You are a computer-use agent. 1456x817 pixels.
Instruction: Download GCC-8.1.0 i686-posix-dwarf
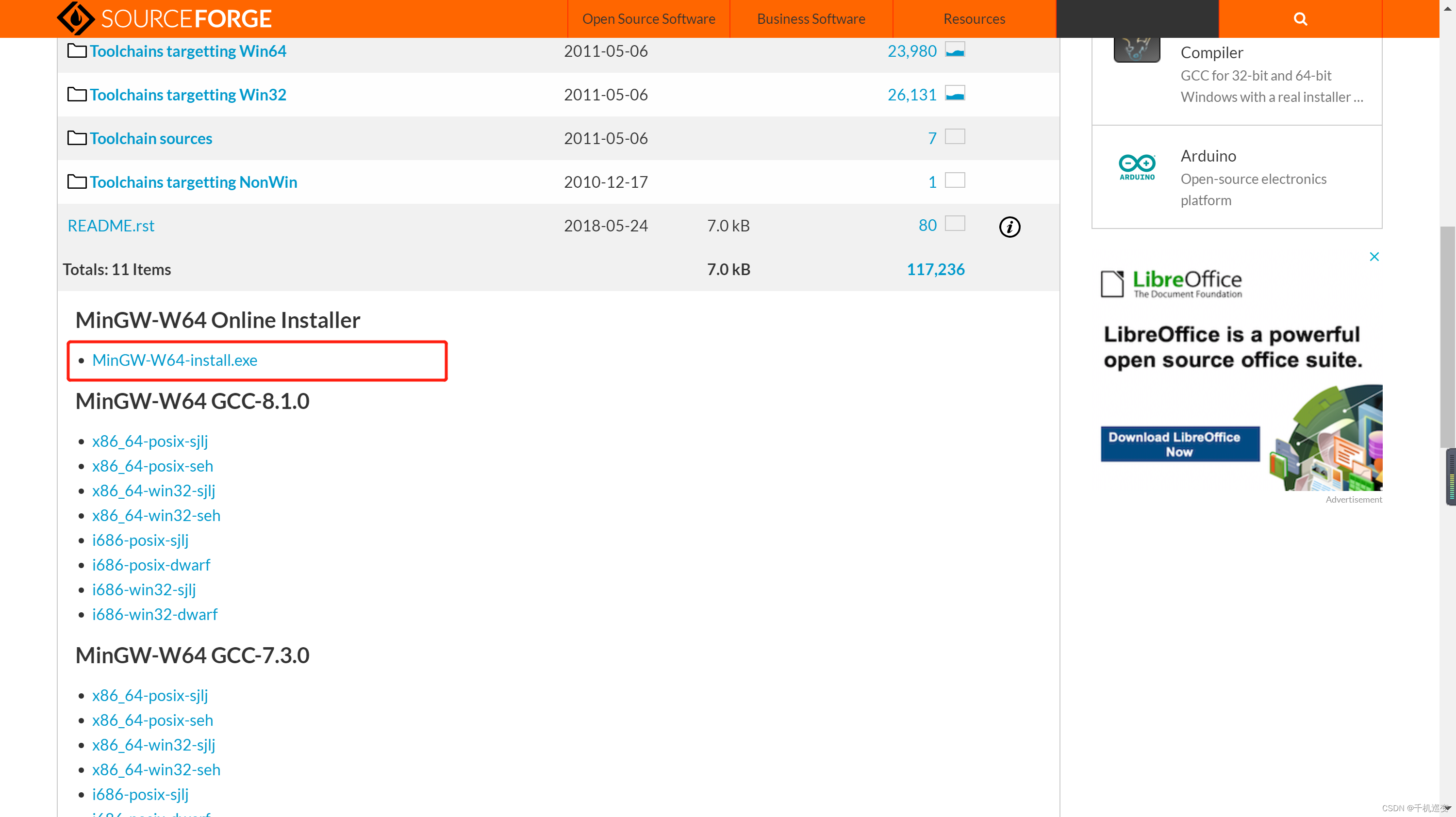click(151, 565)
